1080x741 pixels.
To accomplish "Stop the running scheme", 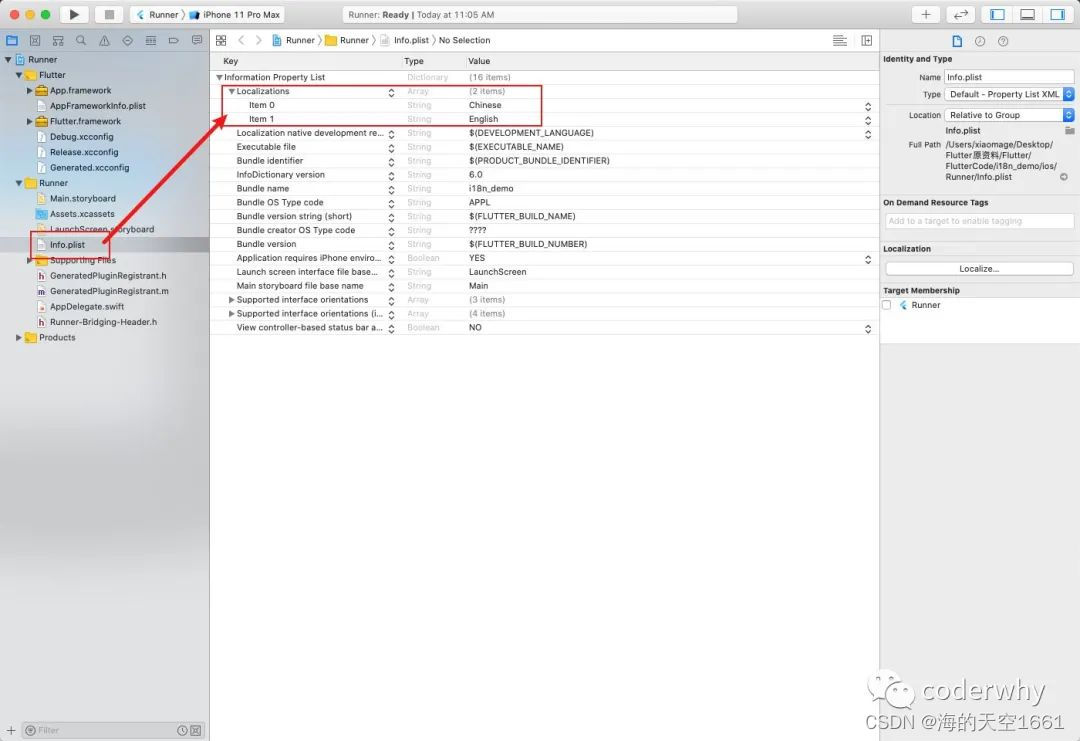I will coord(109,14).
